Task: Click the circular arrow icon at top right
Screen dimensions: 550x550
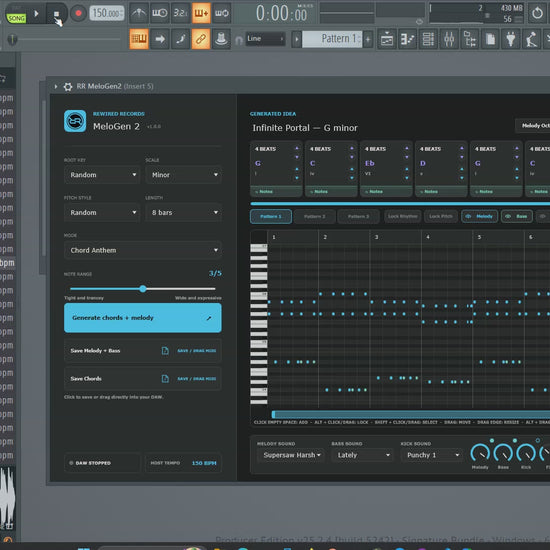Action: click(x=537, y=14)
